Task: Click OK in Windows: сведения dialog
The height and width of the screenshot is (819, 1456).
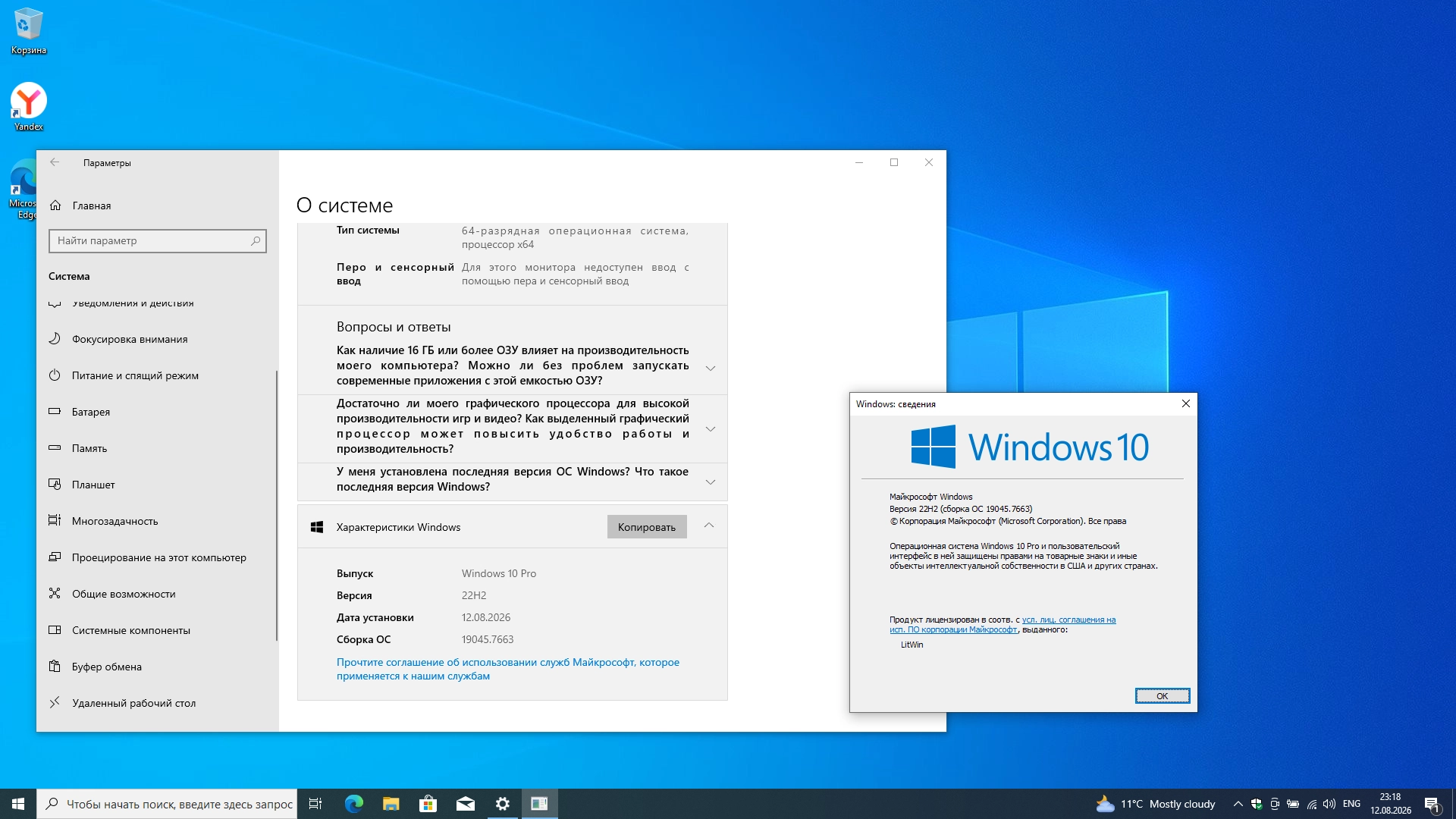Action: point(1163,696)
